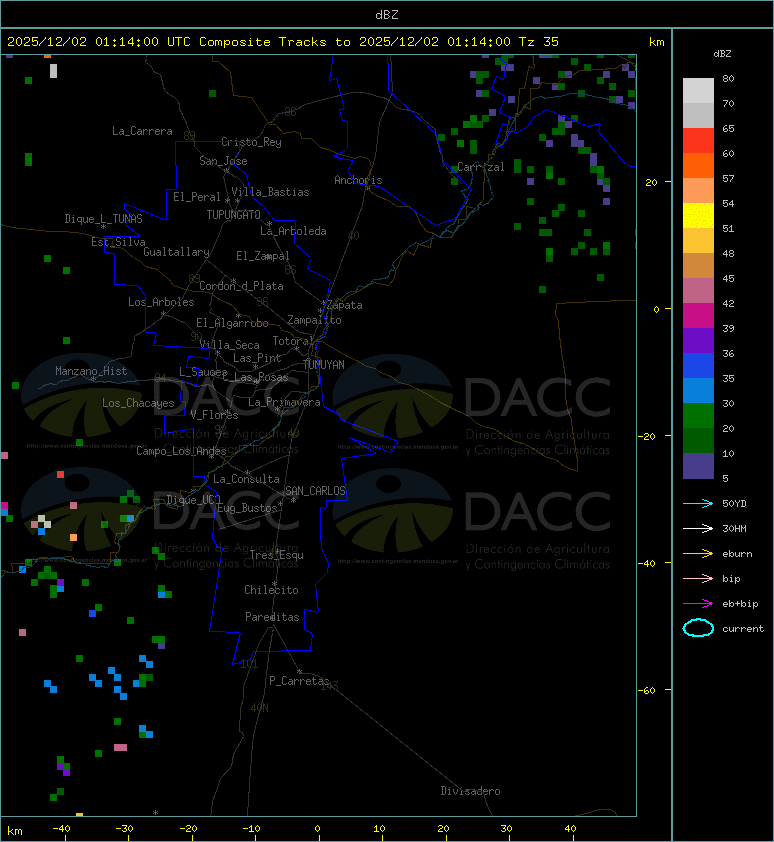Screen dimensions: 774x842
Task: Click the El_Zampal place label
Action: (x=263, y=256)
